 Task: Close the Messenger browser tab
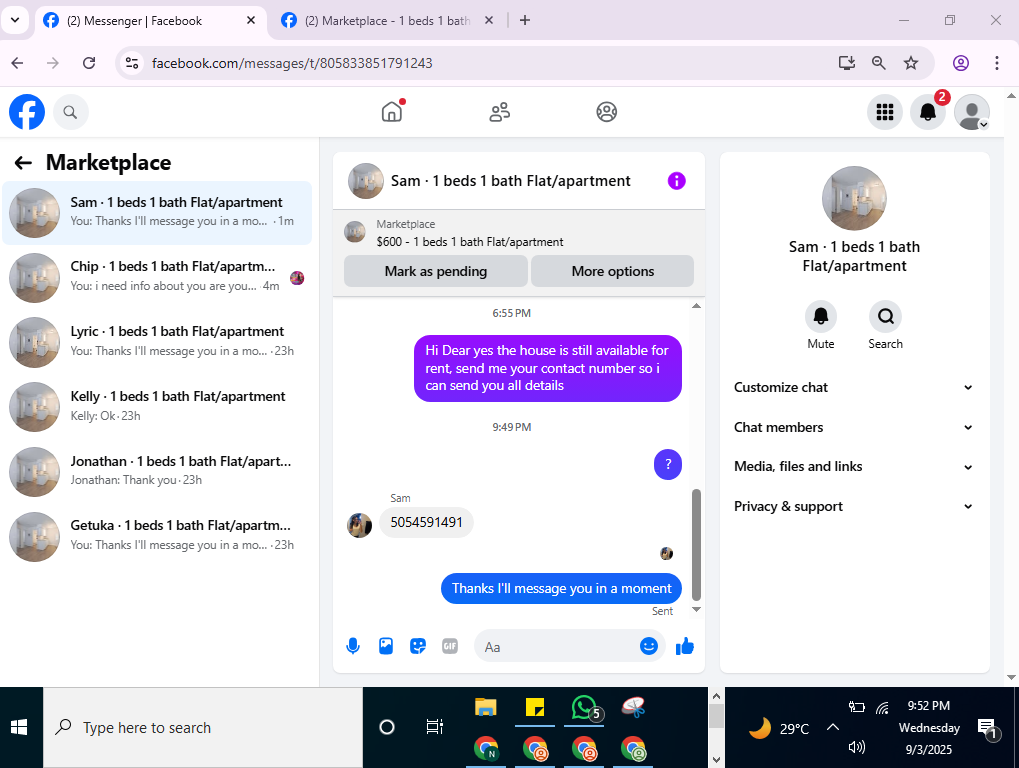(251, 20)
